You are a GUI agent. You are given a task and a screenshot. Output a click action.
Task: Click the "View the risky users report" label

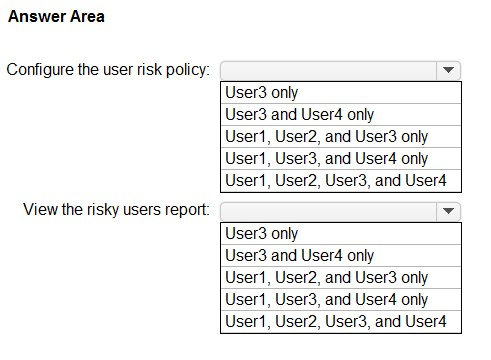[117, 210]
